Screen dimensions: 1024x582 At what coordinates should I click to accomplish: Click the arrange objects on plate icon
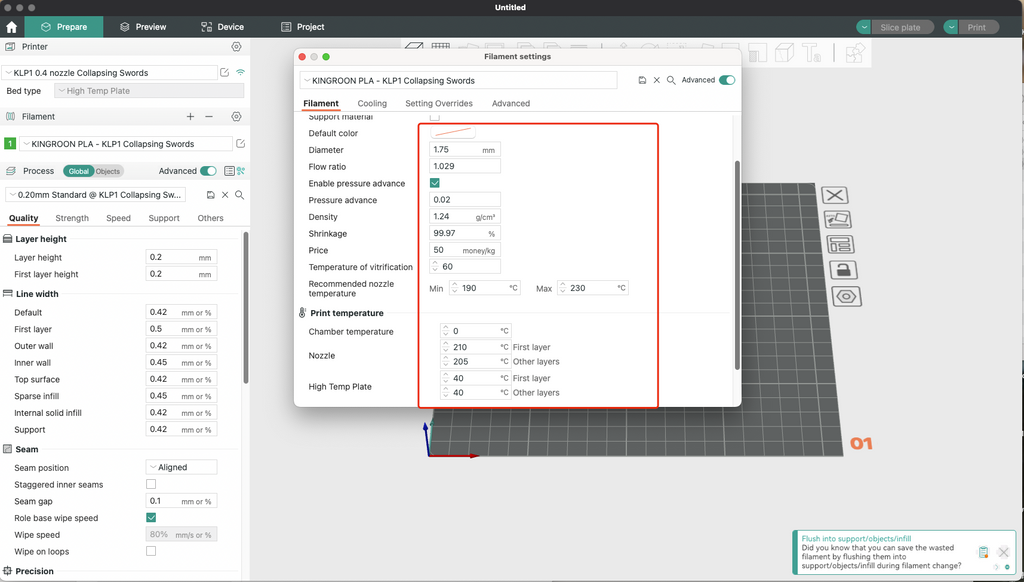click(x=841, y=245)
